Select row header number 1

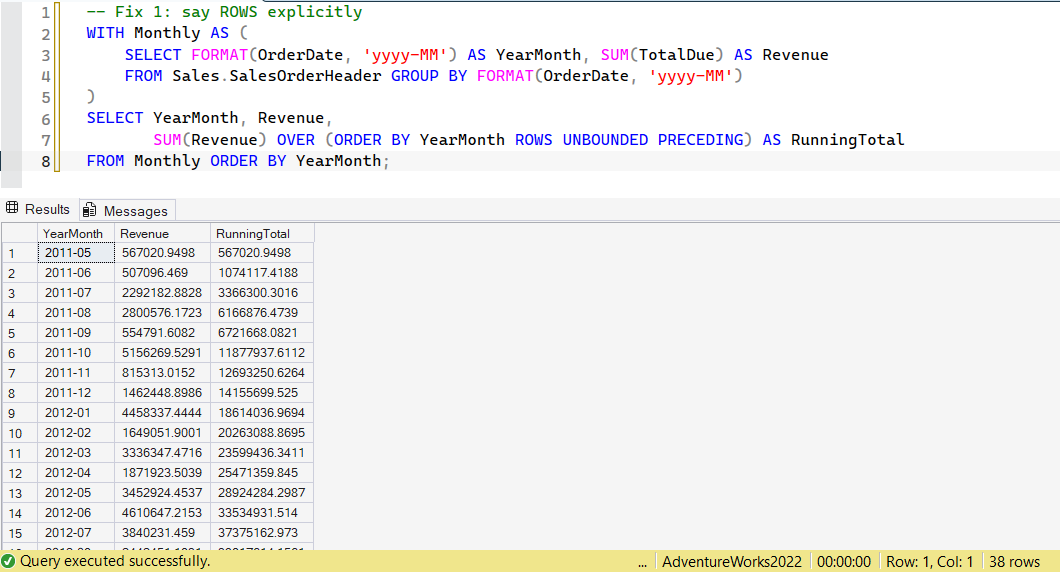click(x=19, y=253)
